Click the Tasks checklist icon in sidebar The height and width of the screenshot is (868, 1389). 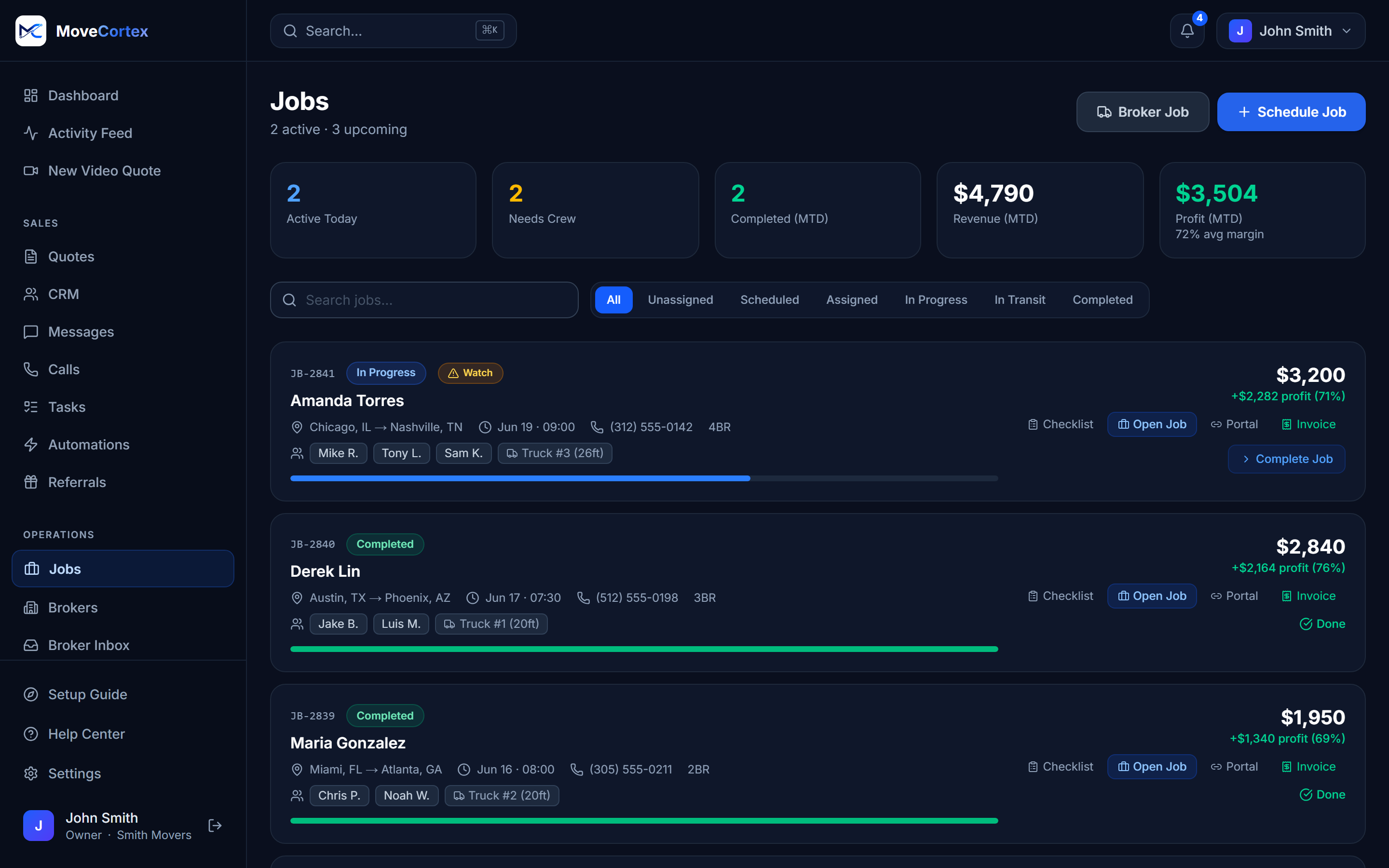(31, 407)
